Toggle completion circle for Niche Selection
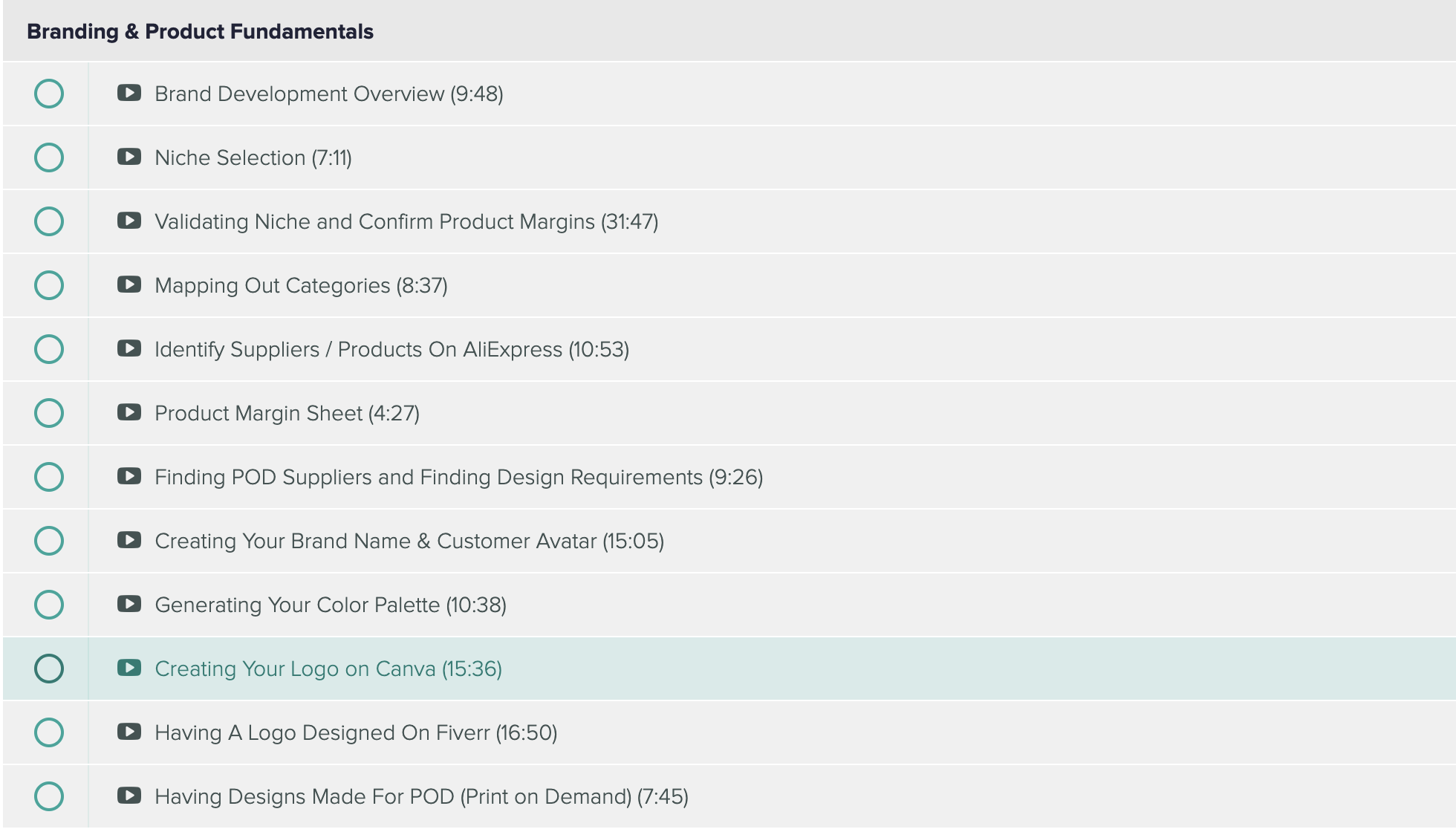 tap(49, 157)
